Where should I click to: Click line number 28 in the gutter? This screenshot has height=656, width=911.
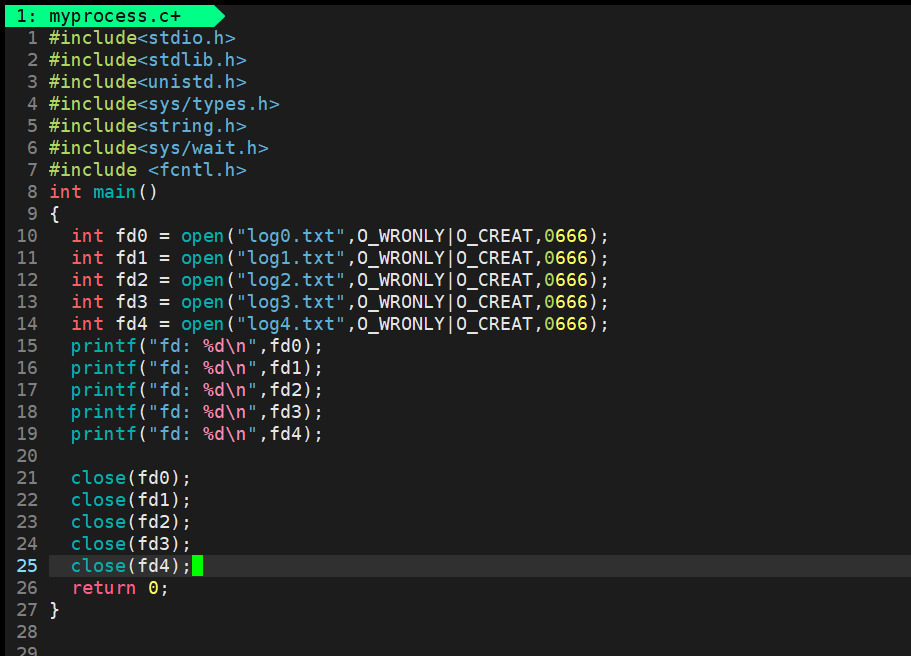click(x=27, y=632)
